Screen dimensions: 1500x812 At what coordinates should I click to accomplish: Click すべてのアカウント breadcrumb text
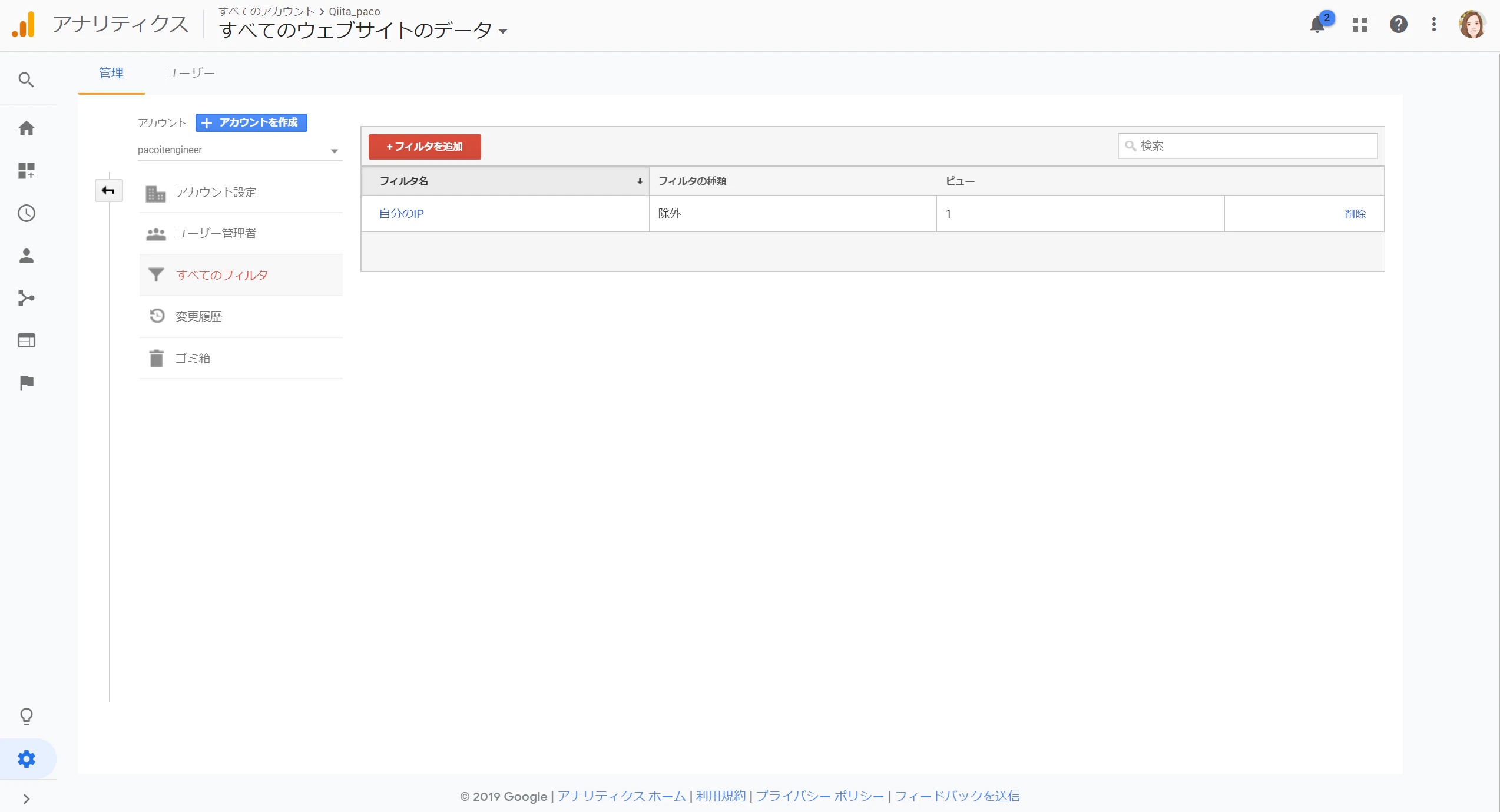(x=267, y=11)
